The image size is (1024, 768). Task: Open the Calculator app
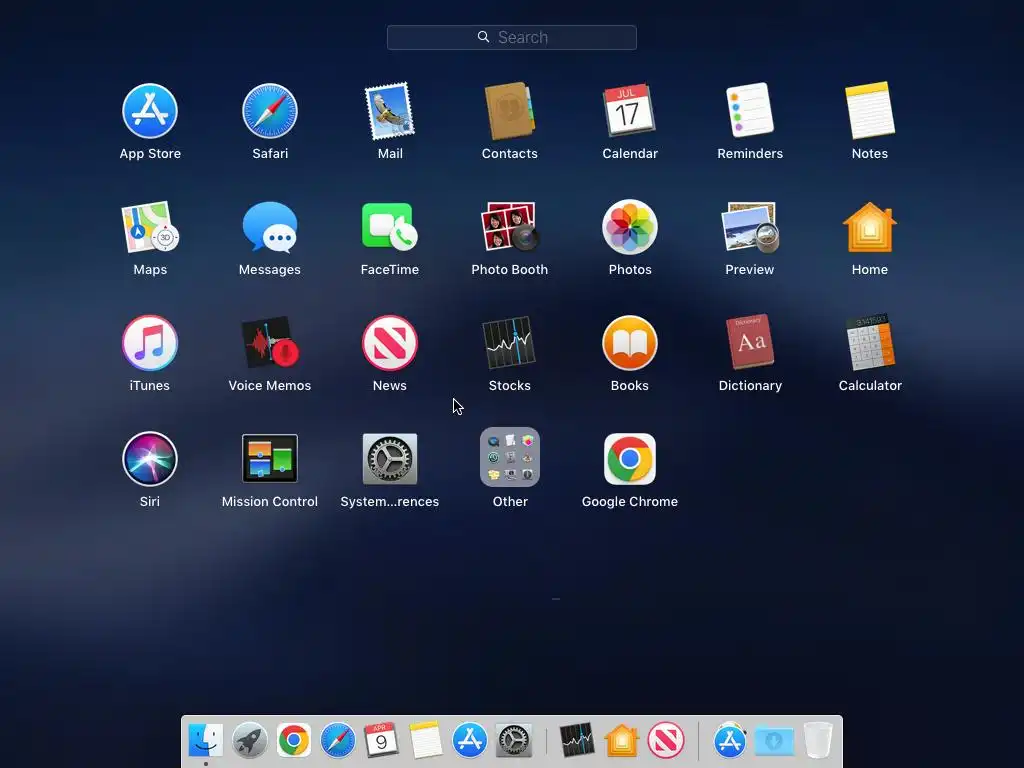point(870,342)
